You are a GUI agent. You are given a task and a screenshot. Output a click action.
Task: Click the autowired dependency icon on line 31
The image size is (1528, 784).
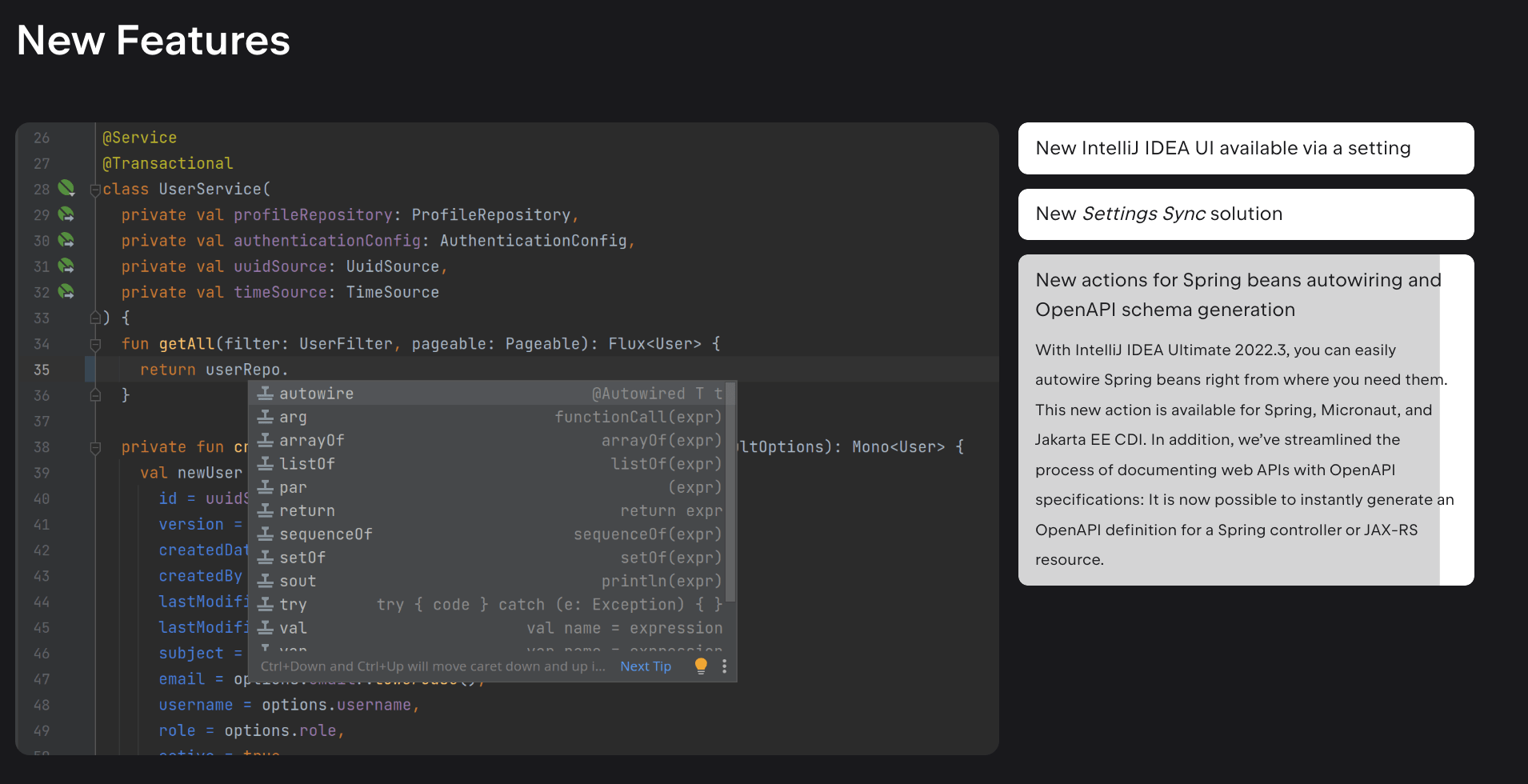point(66,266)
